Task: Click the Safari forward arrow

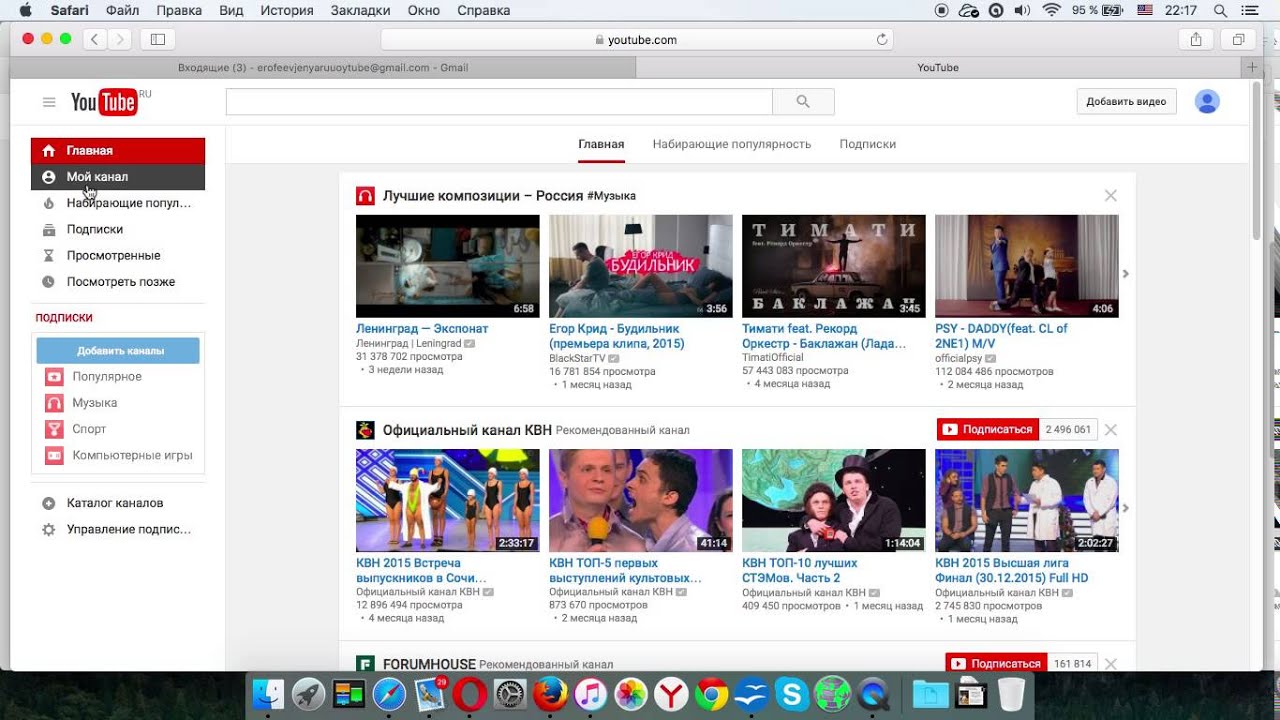Action: tap(120, 40)
